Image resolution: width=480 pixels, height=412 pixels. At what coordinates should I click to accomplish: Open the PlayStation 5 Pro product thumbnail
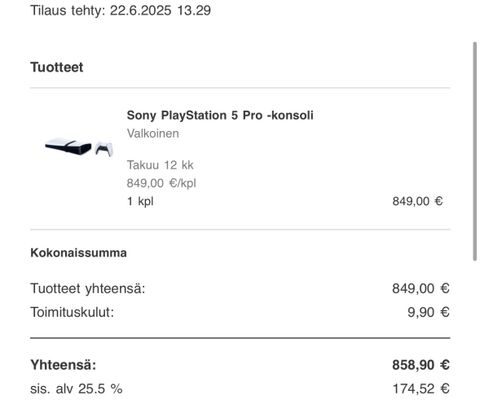(79, 147)
